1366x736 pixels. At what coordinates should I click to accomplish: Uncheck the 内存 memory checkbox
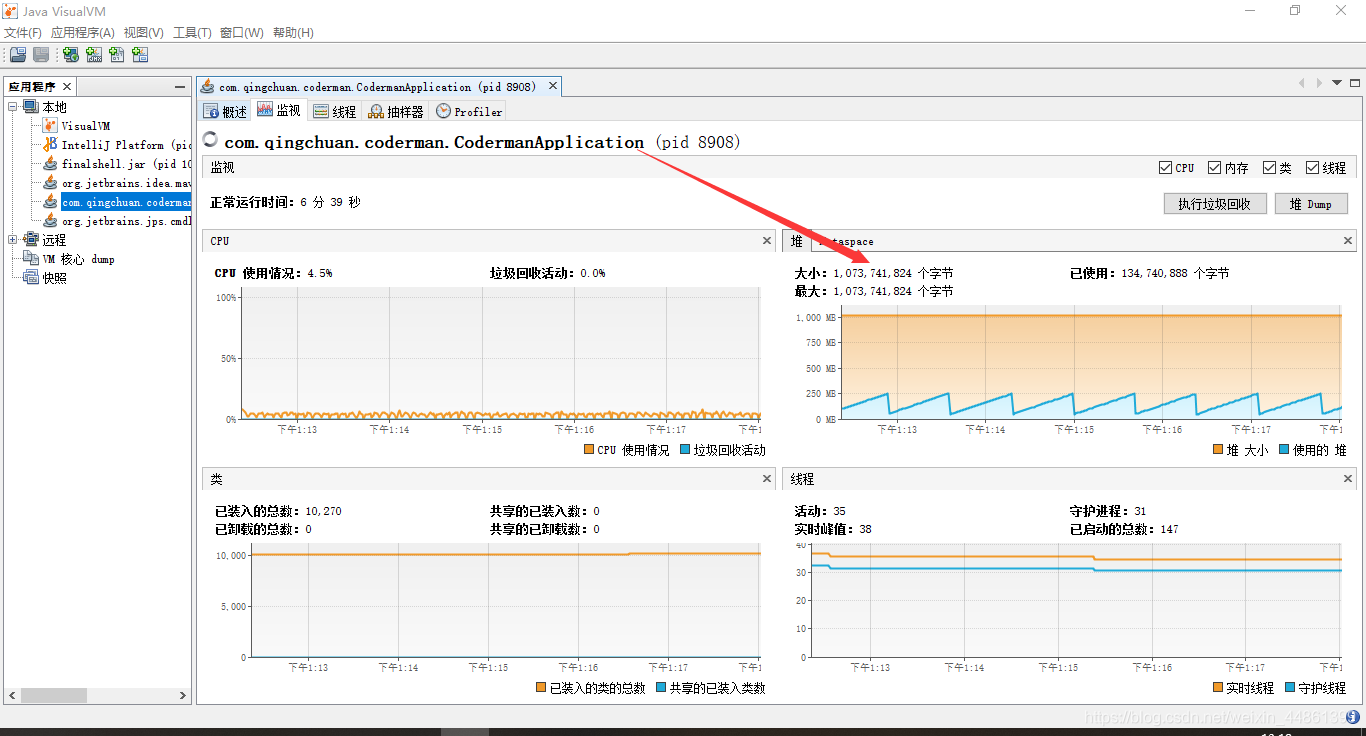click(x=1214, y=168)
